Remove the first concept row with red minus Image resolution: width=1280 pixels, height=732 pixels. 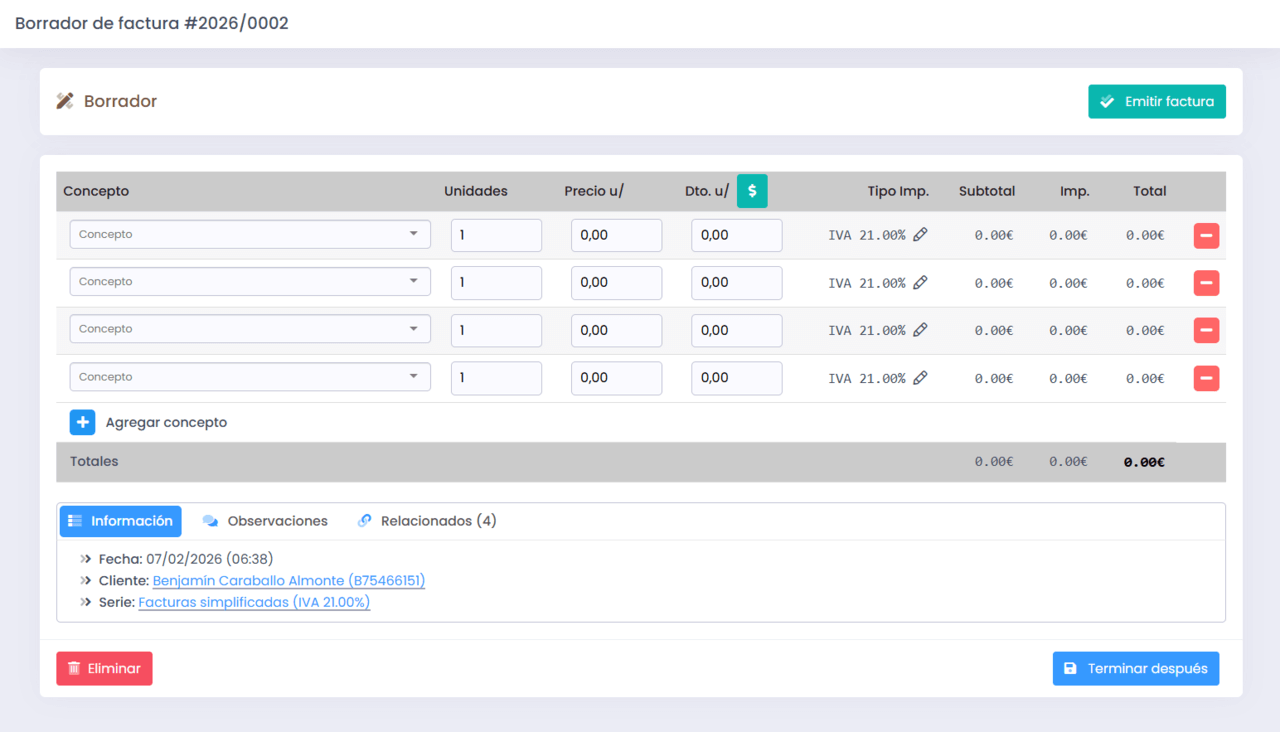point(1206,236)
